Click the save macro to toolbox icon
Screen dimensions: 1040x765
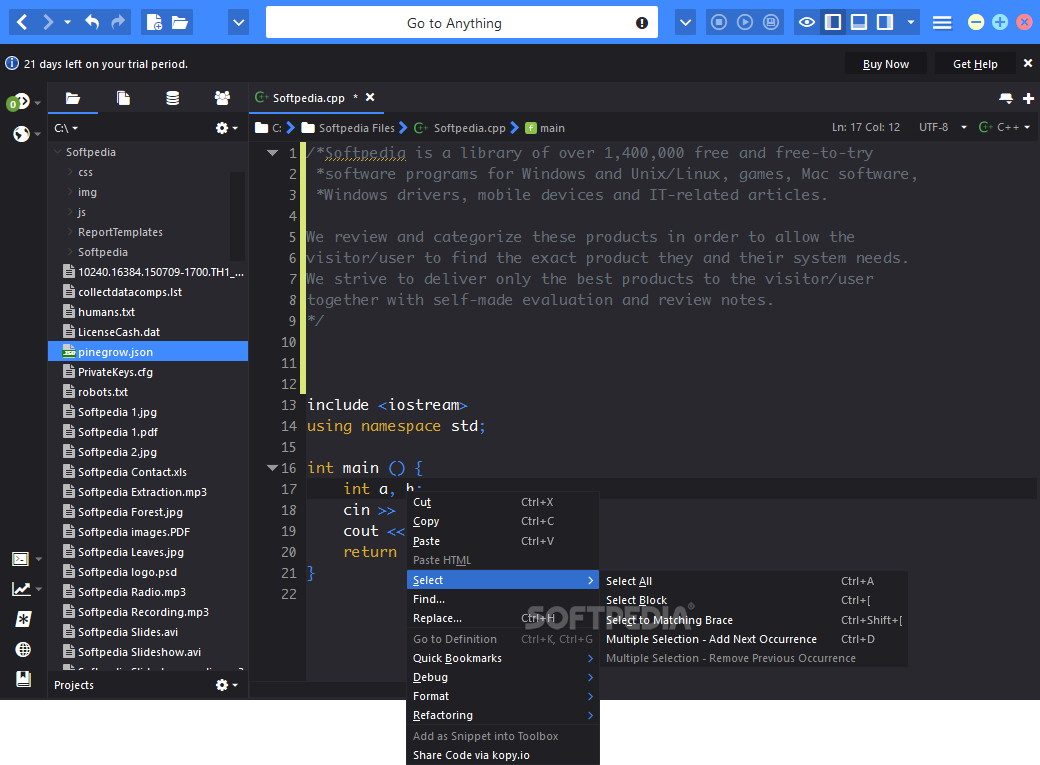771,23
